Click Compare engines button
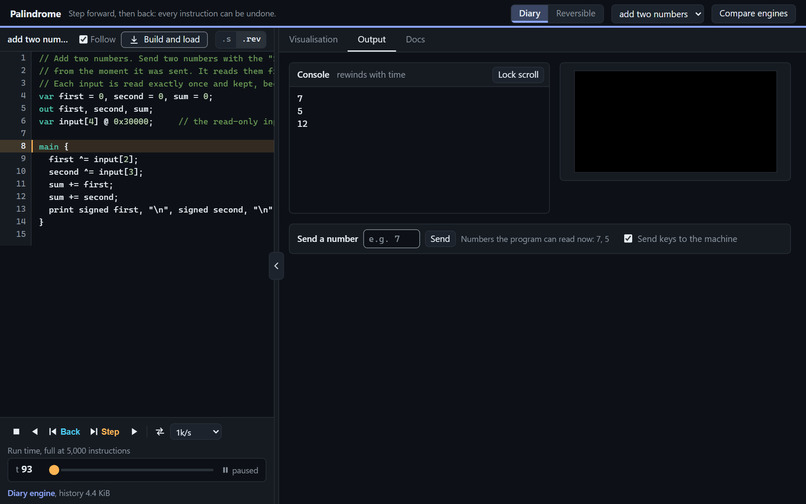This screenshot has width=806, height=504. pos(753,14)
